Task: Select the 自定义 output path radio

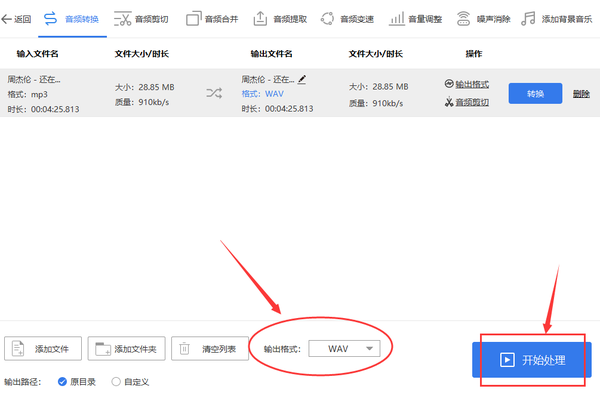Action: click(116, 382)
